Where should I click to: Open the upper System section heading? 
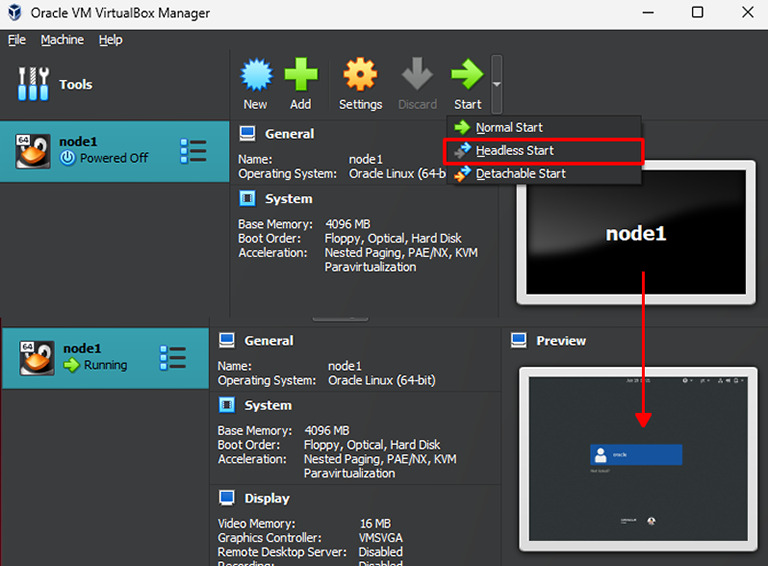[288, 198]
